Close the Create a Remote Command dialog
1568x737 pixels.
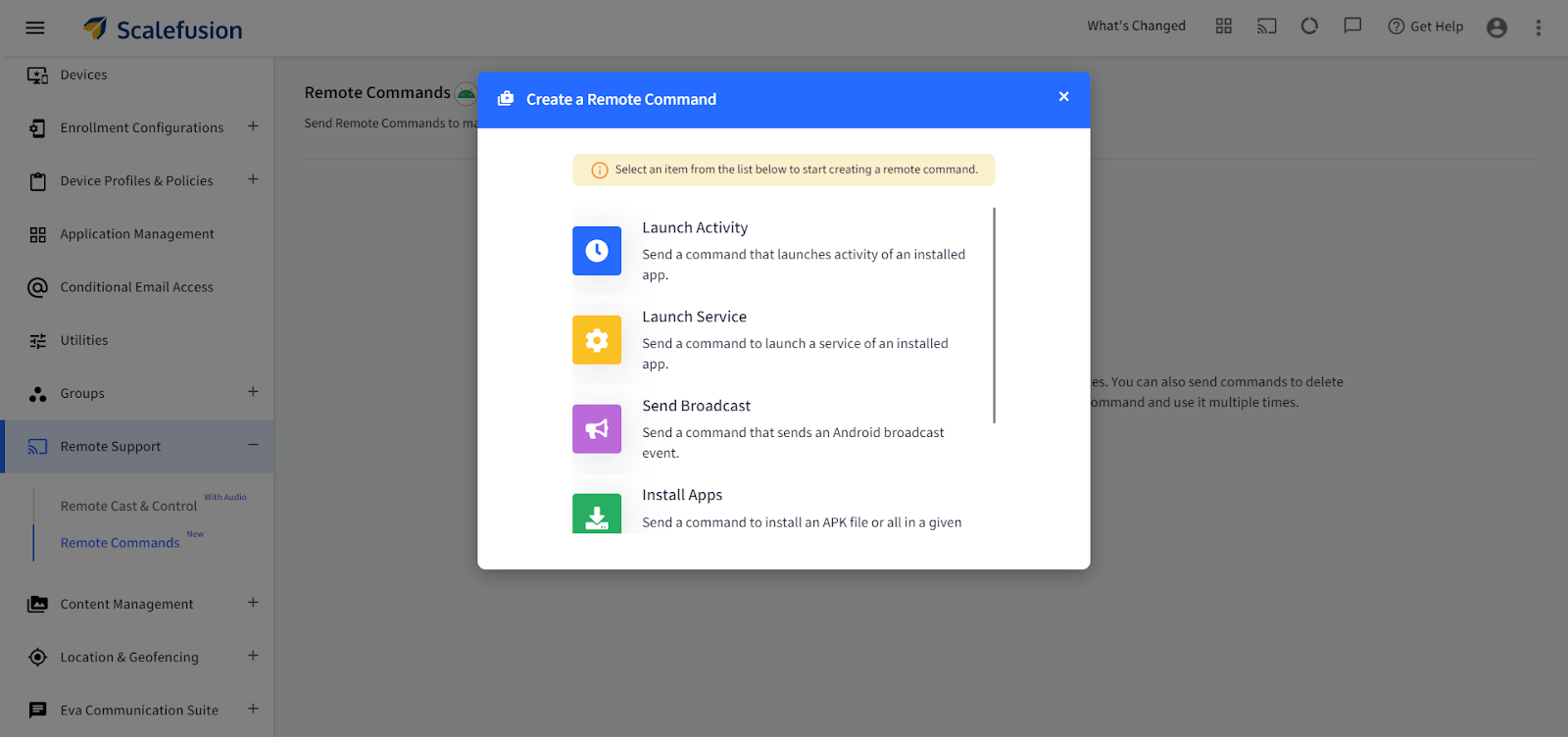(x=1063, y=96)
